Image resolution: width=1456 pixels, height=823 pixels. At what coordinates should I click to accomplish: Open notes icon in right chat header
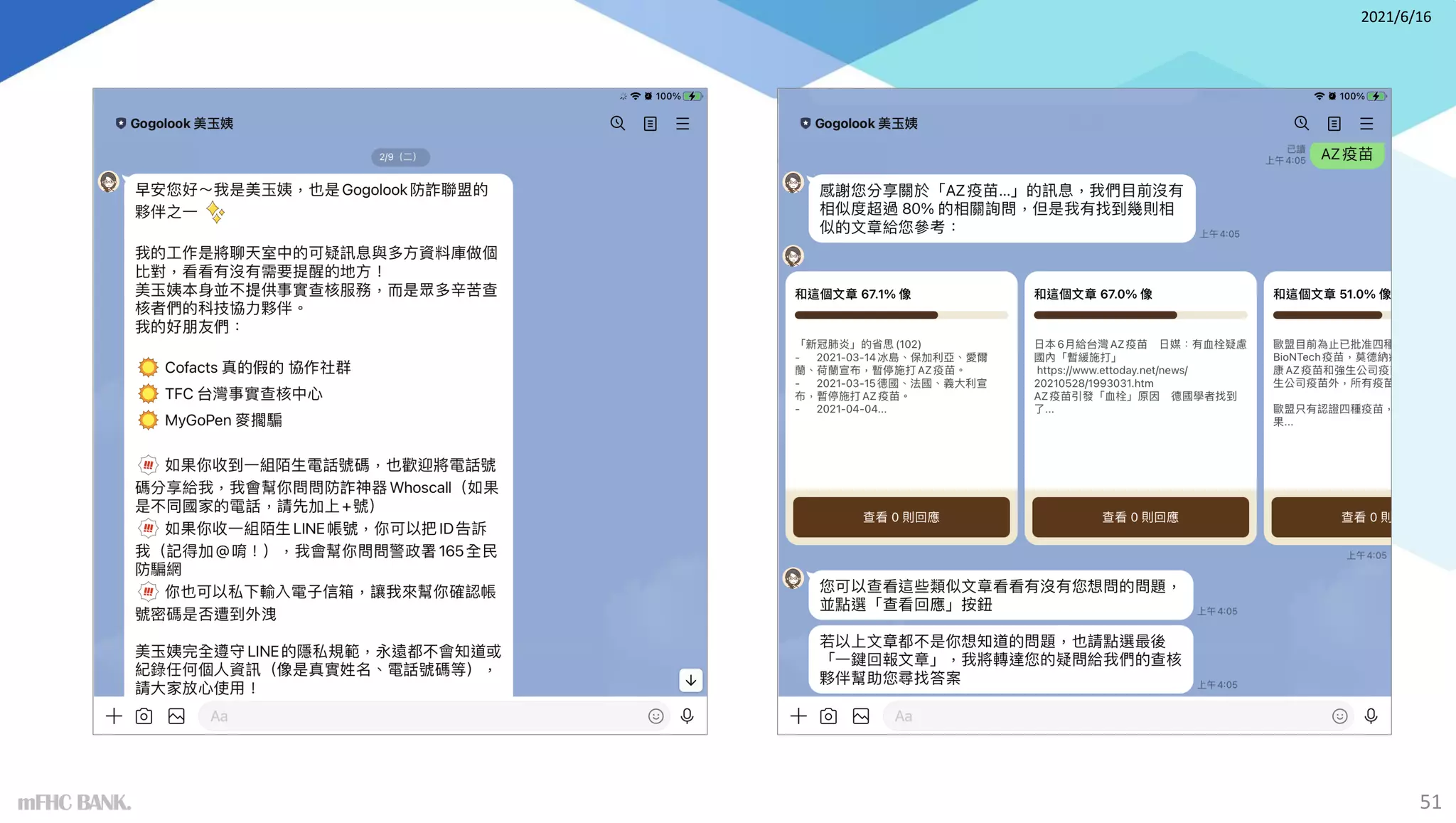point(1334,124)
